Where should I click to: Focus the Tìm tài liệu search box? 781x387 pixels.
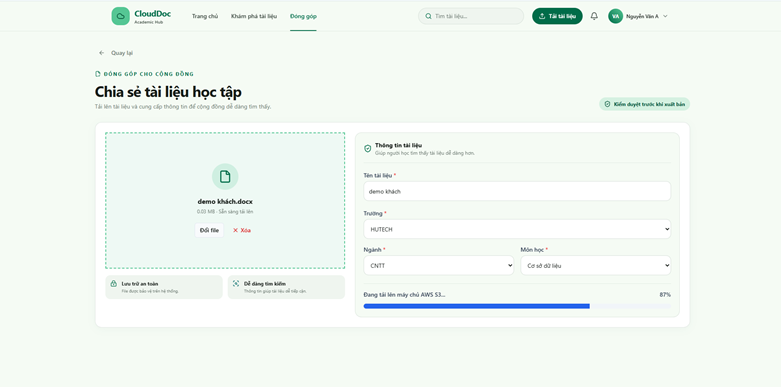(x=471, y=16)
